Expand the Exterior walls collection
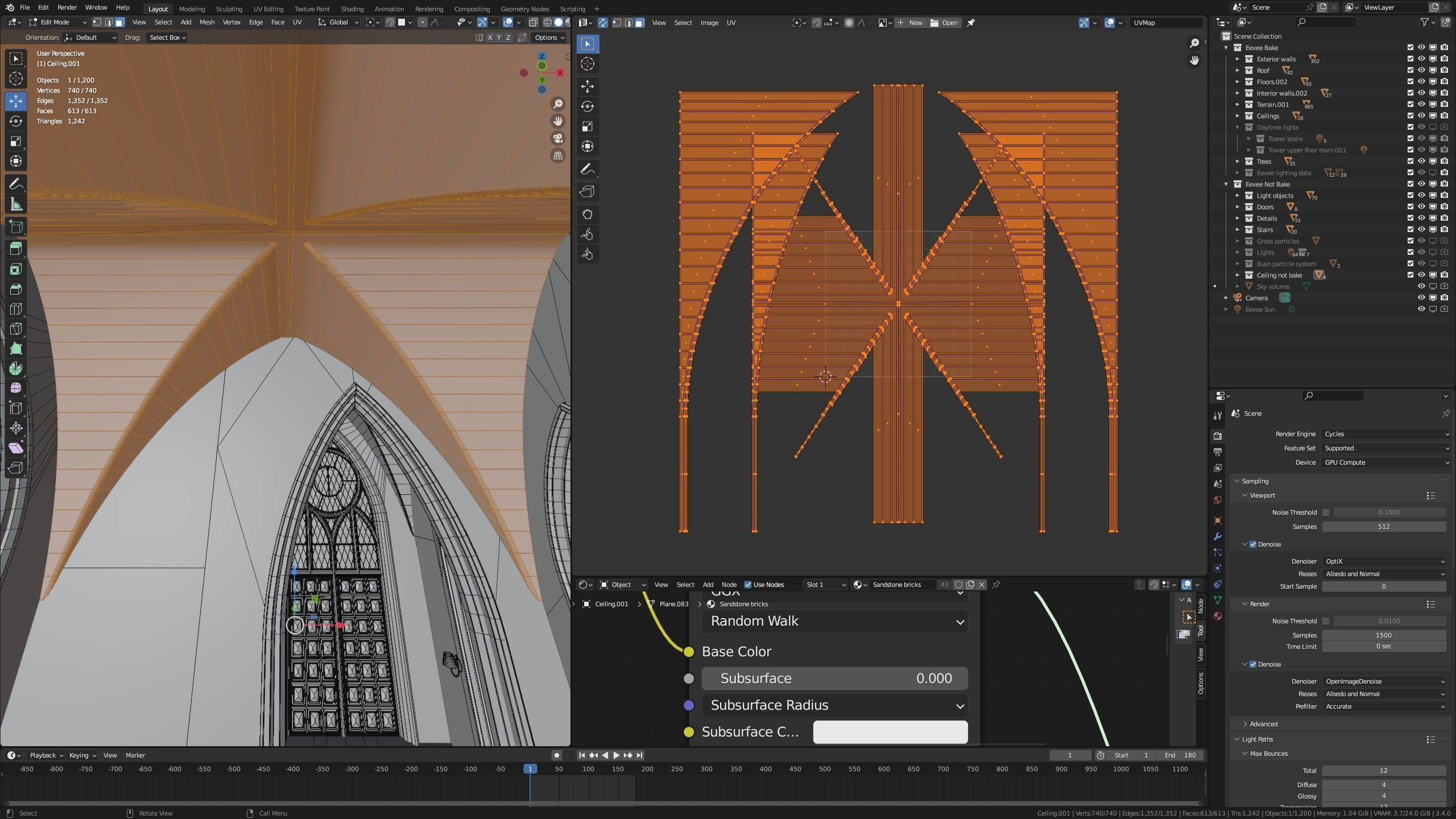 click(x=1238, y=59)
